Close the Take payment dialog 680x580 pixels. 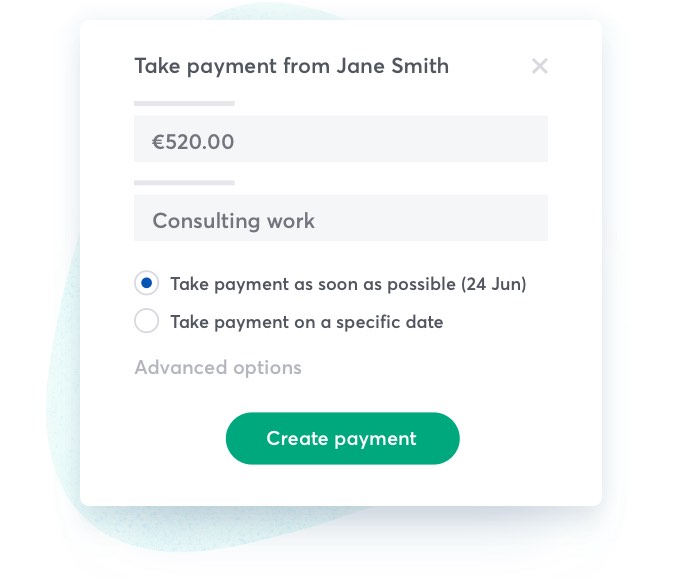(540, 67)
